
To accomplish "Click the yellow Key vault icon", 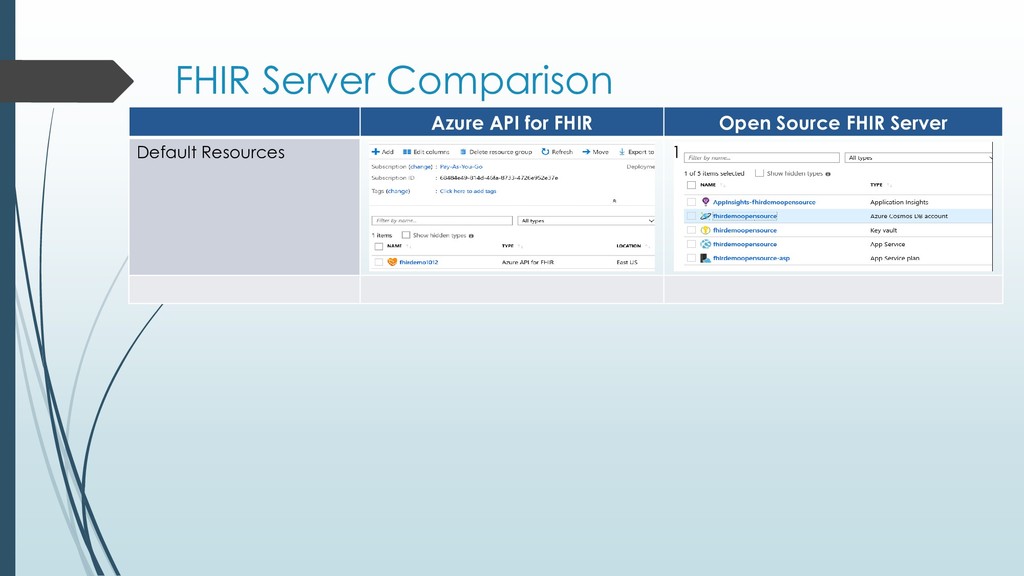I will point(705,230).
